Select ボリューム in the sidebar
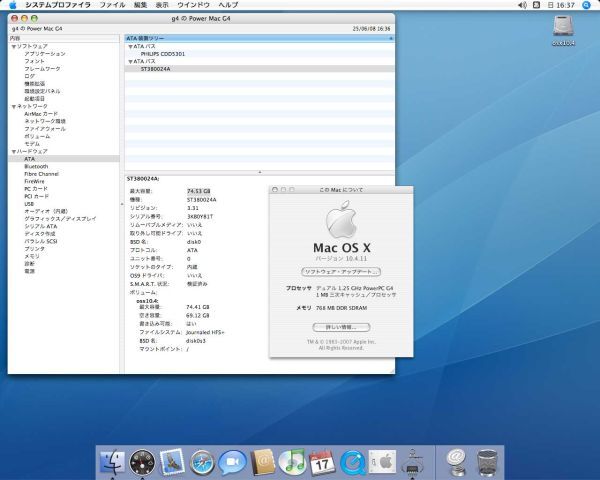 [37, 136]
